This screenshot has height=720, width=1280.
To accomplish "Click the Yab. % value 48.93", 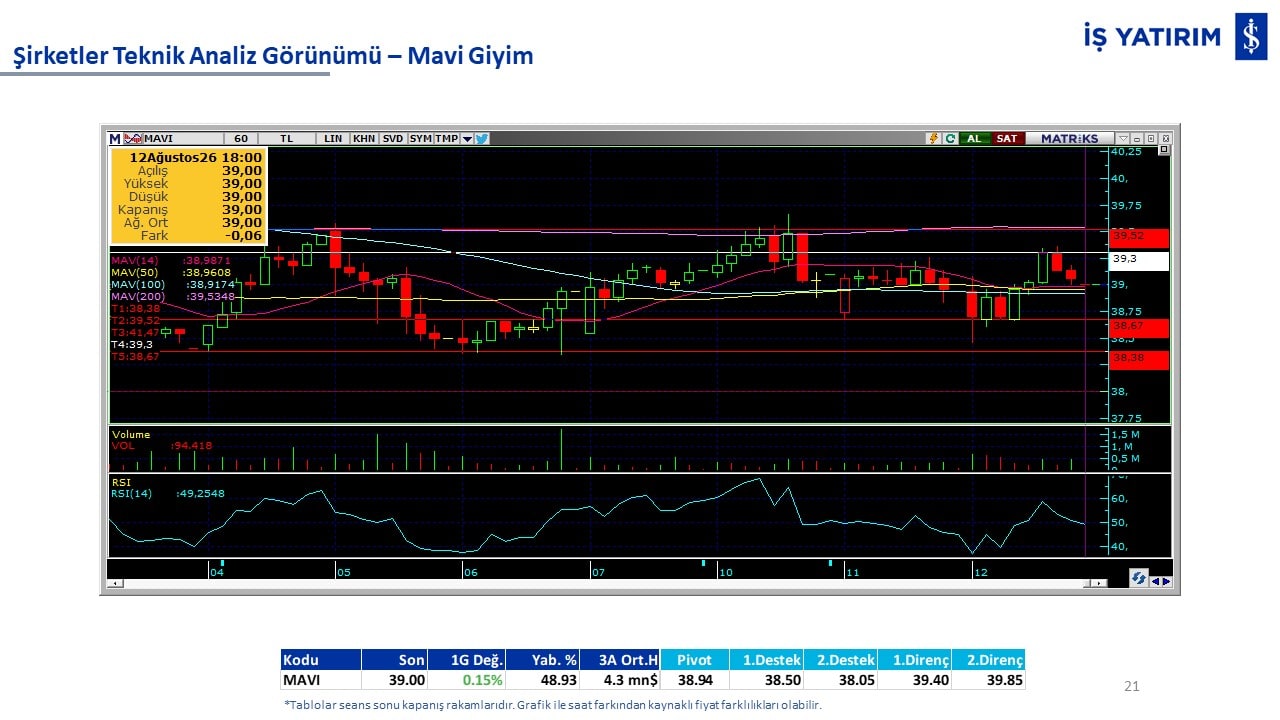I will pos(543,680).
